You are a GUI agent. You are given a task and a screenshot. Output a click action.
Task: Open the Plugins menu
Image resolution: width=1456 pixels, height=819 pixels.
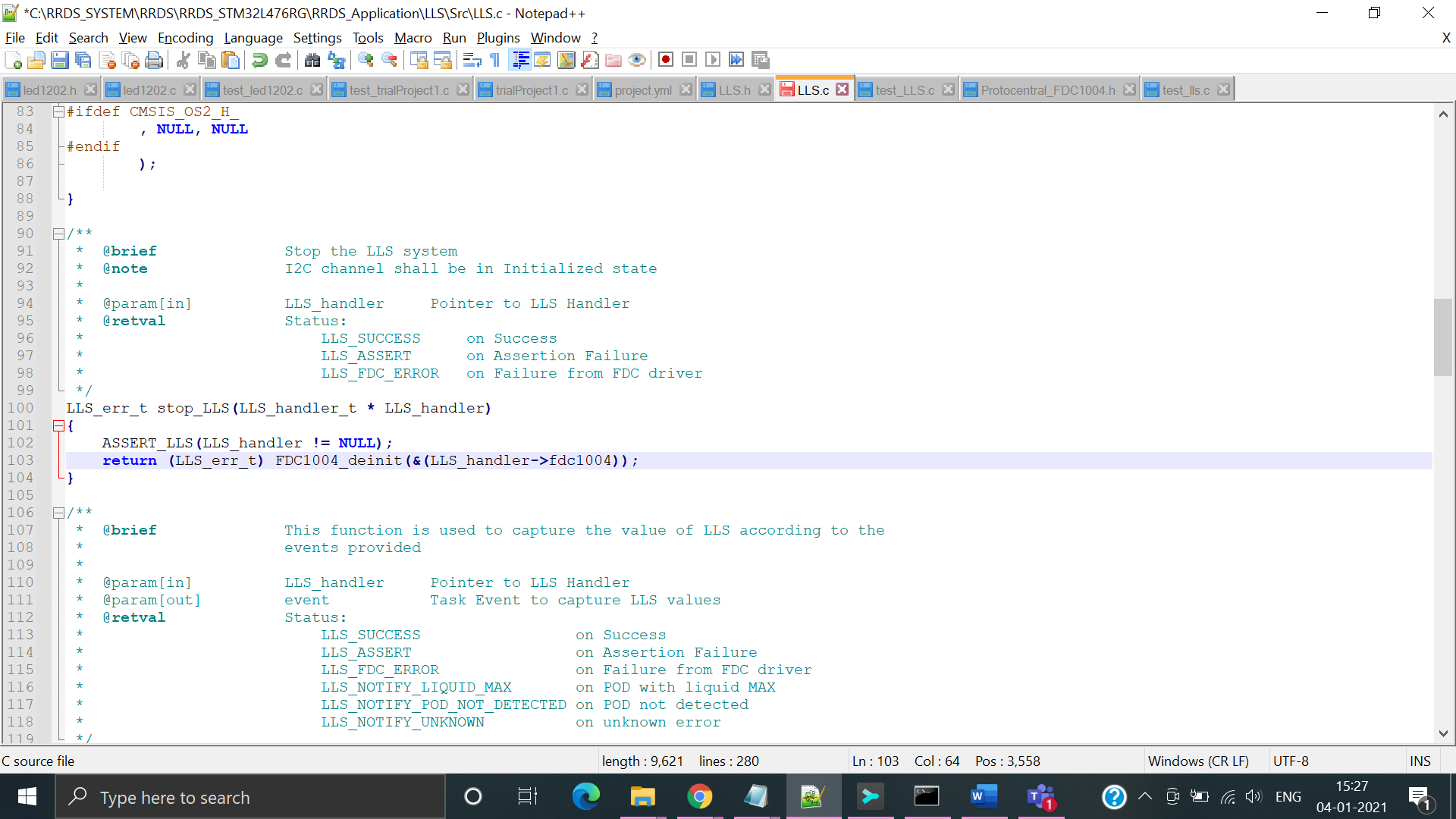tap(497, 38)
